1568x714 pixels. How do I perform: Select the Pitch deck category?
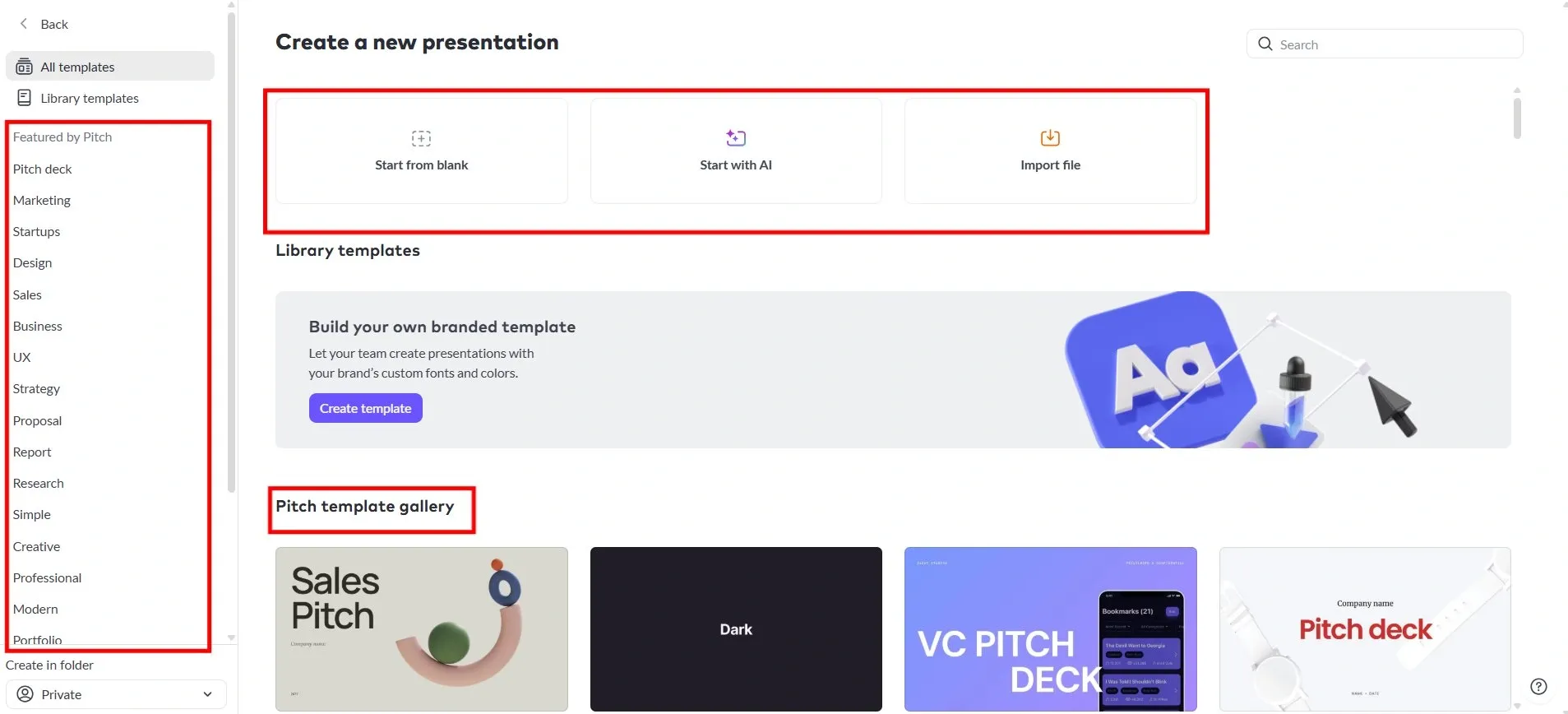(x=43, y=169)
